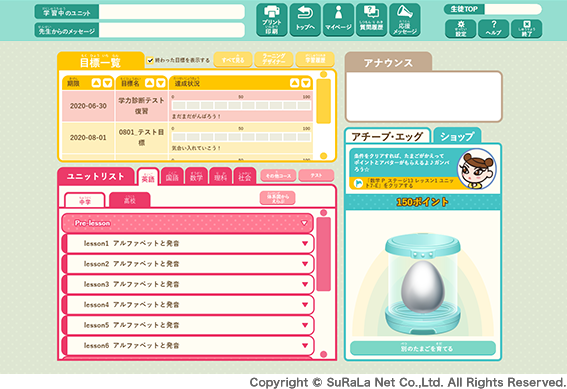567x389 pixels.
Task: Expand lesson4 アルファベットと発音 arrow
Action: 305,305
